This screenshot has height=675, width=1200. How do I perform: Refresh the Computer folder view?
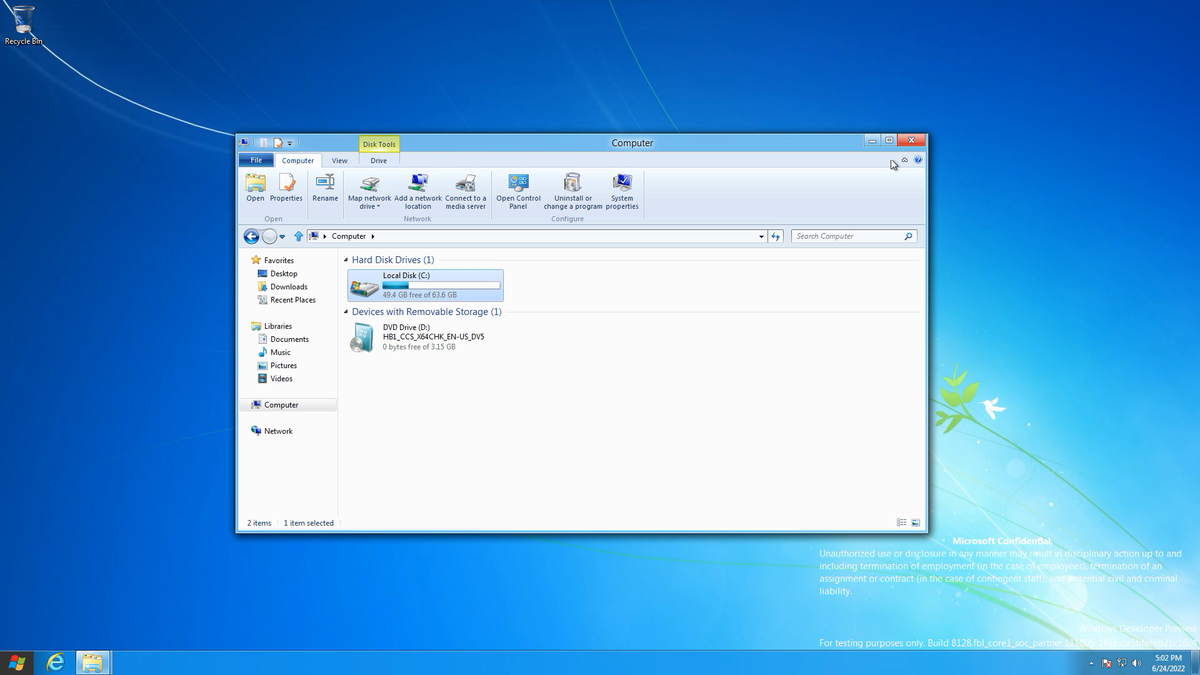(x=776, y=236)
